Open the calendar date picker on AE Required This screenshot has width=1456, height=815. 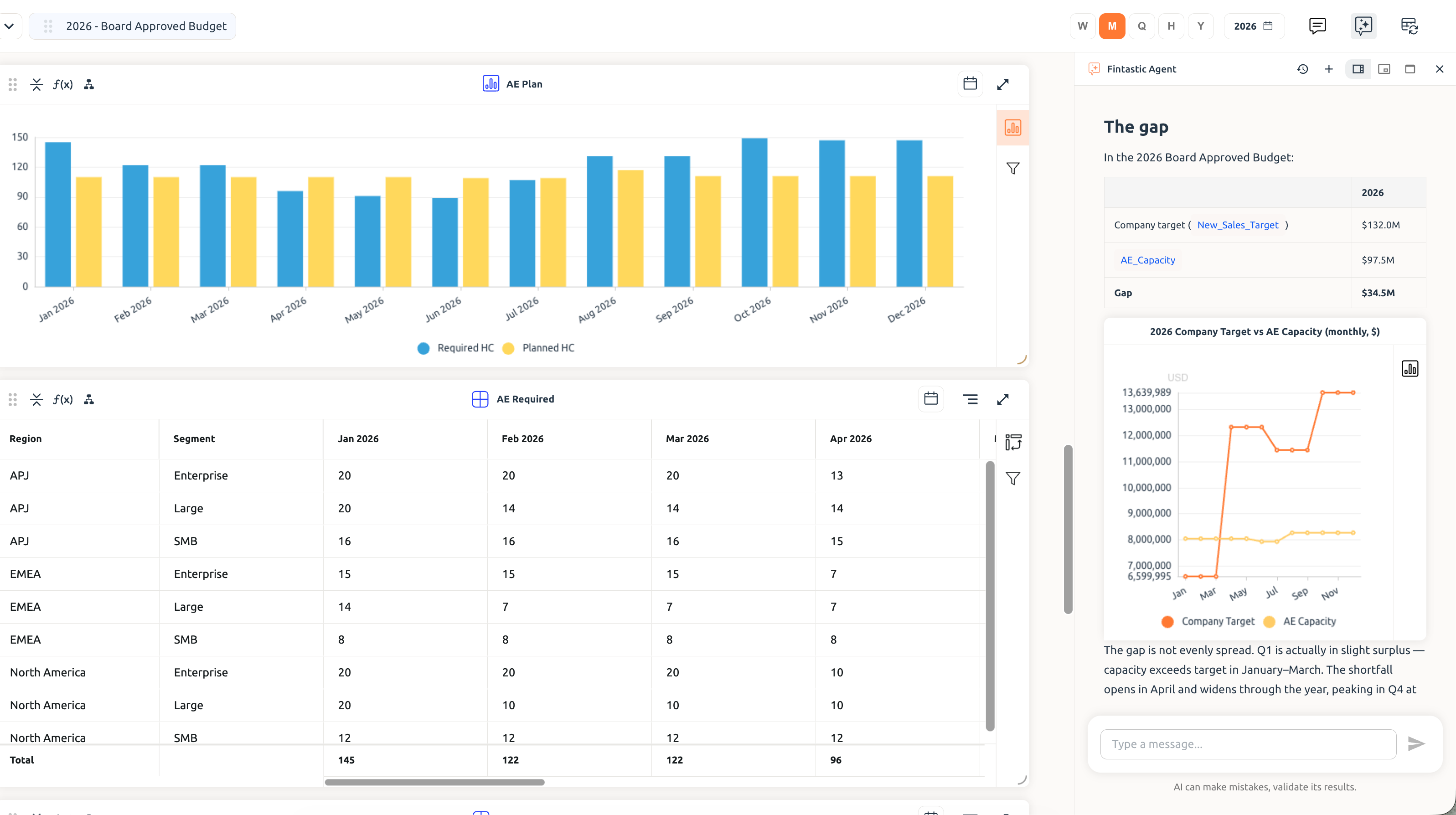[931, 399]
